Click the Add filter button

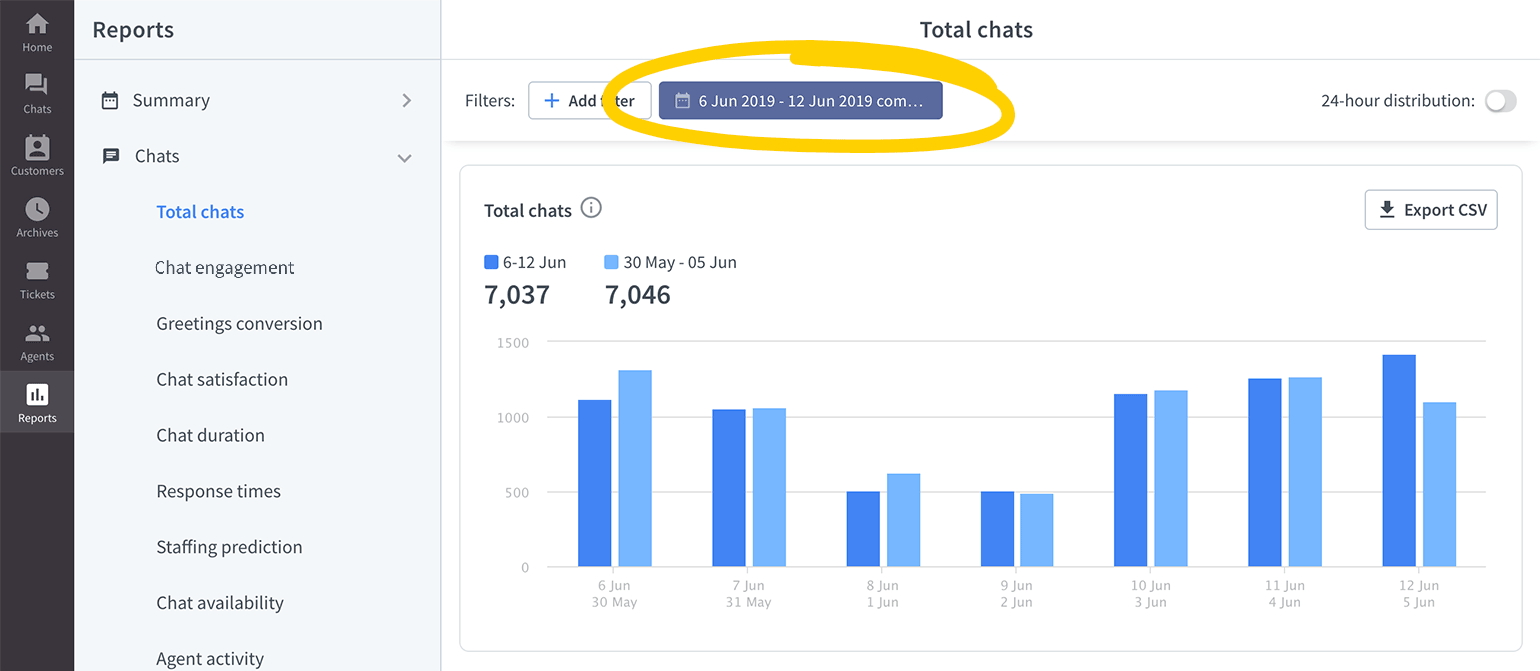[x=590, y=101]
